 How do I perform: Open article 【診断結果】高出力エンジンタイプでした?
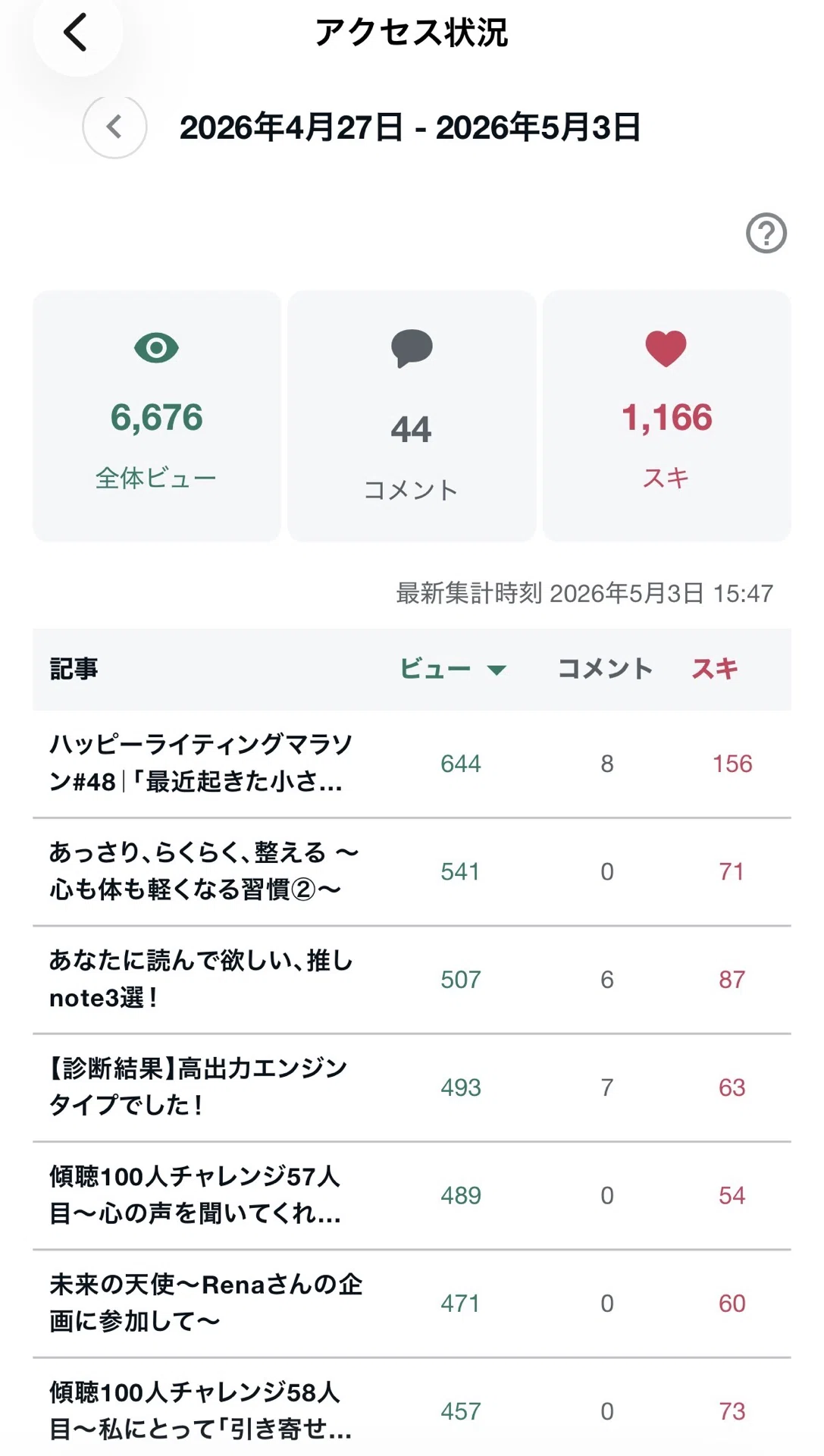(x=412, y=1087)
